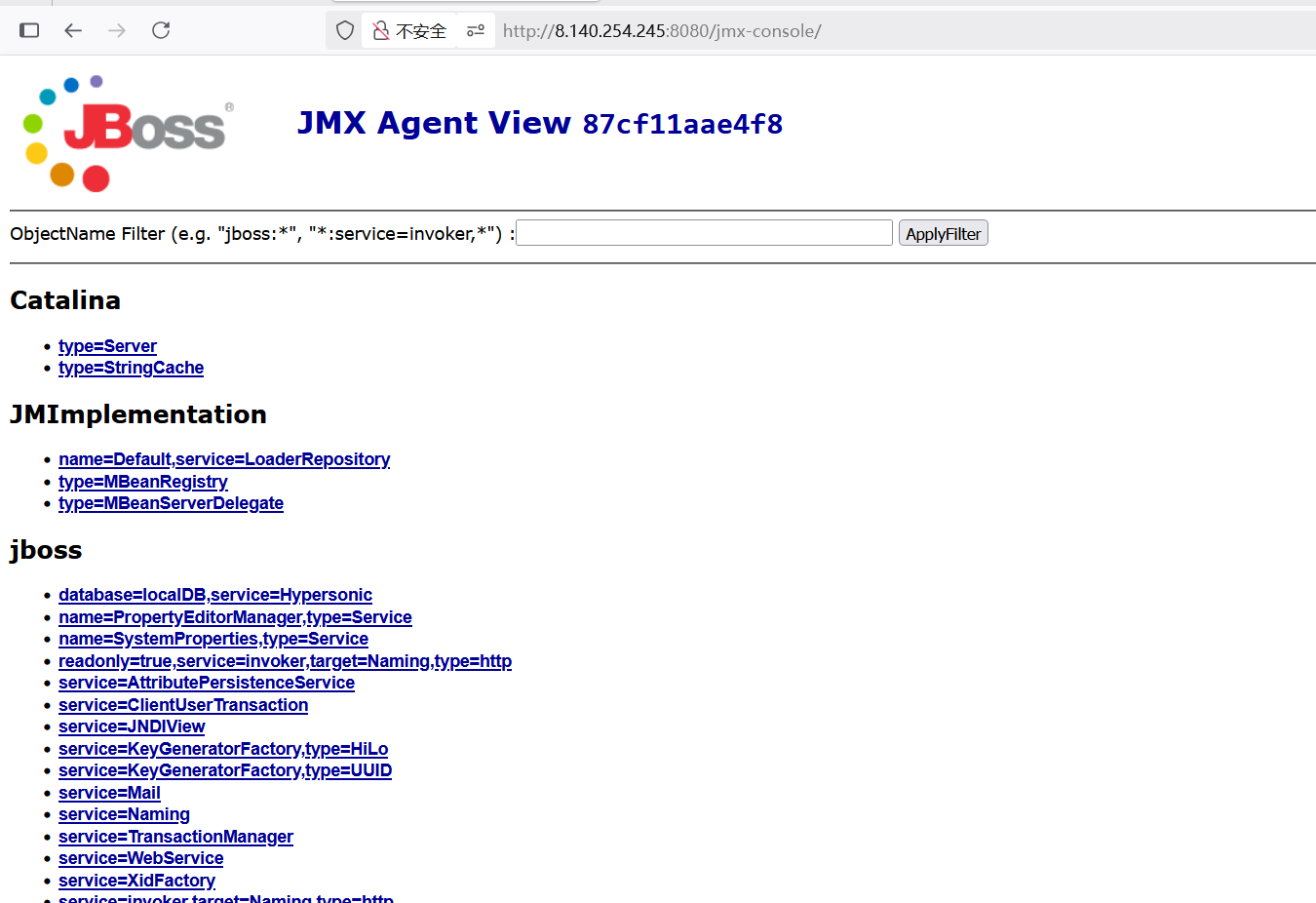Open name=PropertyEditorManager,type=Service link

(235, 617)
